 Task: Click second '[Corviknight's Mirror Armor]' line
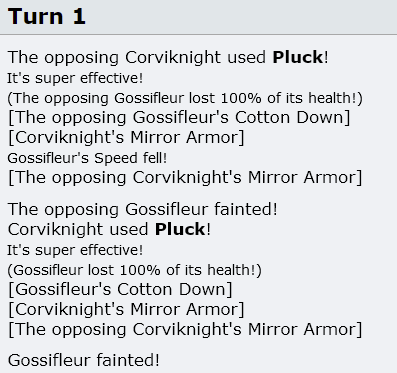click(x=126, y=309)
